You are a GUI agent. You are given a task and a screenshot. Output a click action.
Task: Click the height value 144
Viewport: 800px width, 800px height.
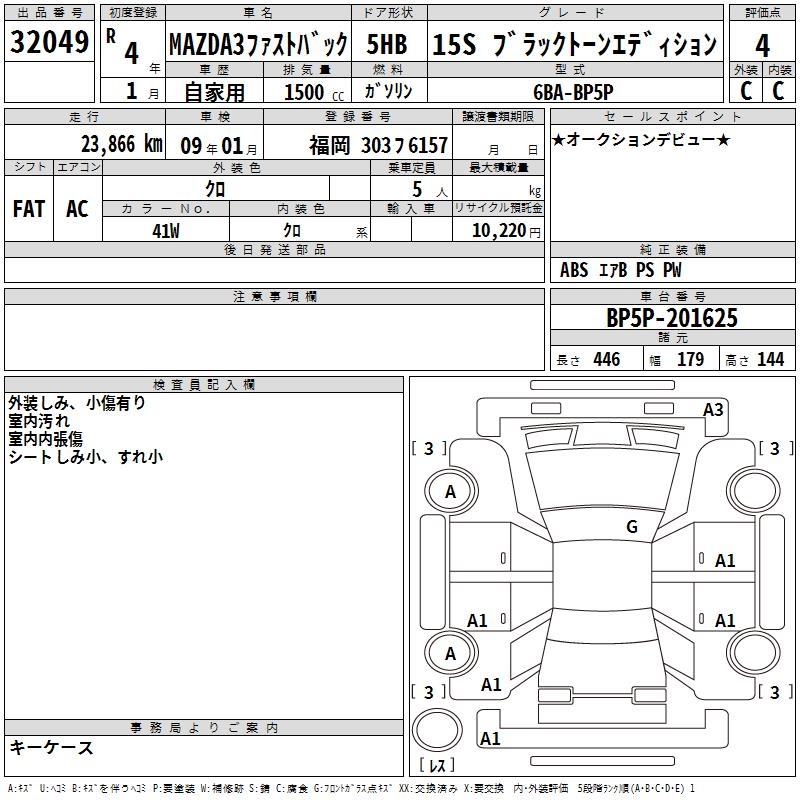[770, 360]
